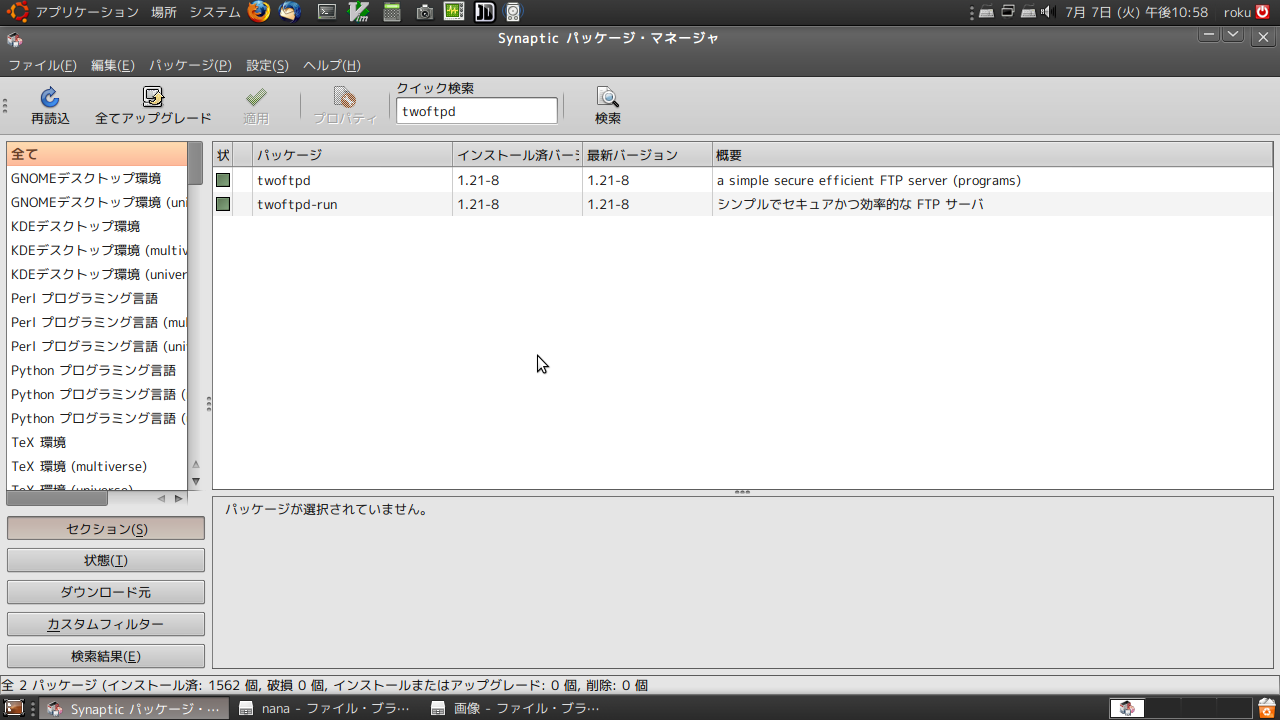Open the volume control speaker icon
This screenshot has height=720, width=1280.
click(x=1048, y=12)
